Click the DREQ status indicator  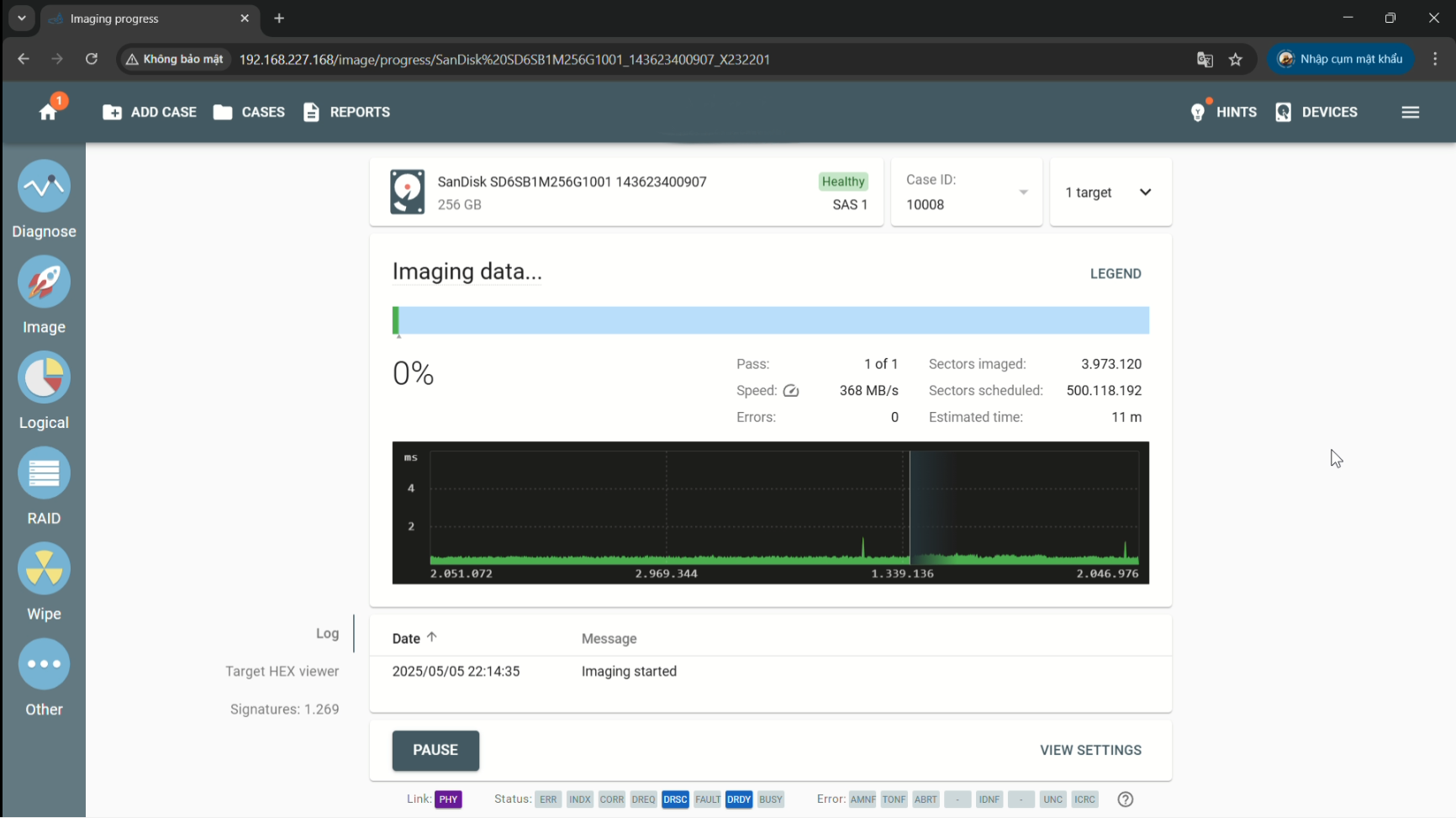[x=644, y=800]
